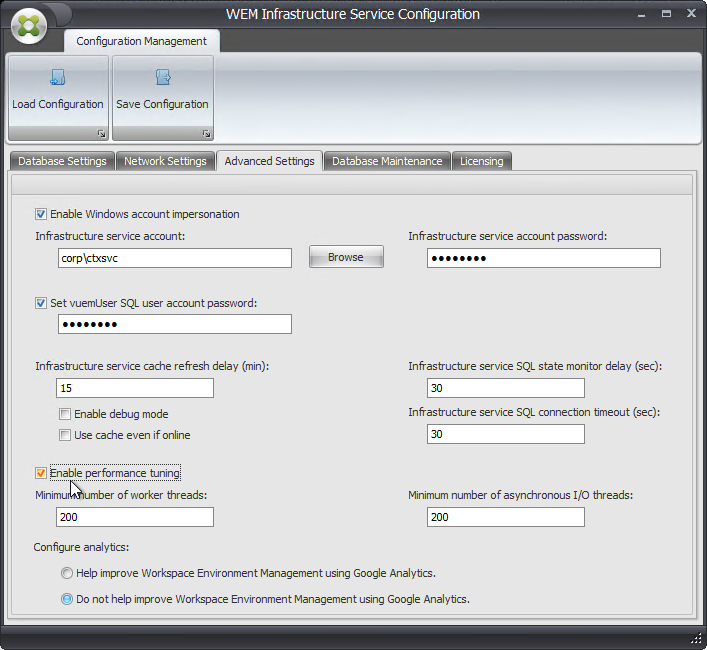Image resolution: width=707 pixels, height=650 pixels.
Task: Click the Save Configuration icon
Action: pyautogui.click(x=163, y=77)
